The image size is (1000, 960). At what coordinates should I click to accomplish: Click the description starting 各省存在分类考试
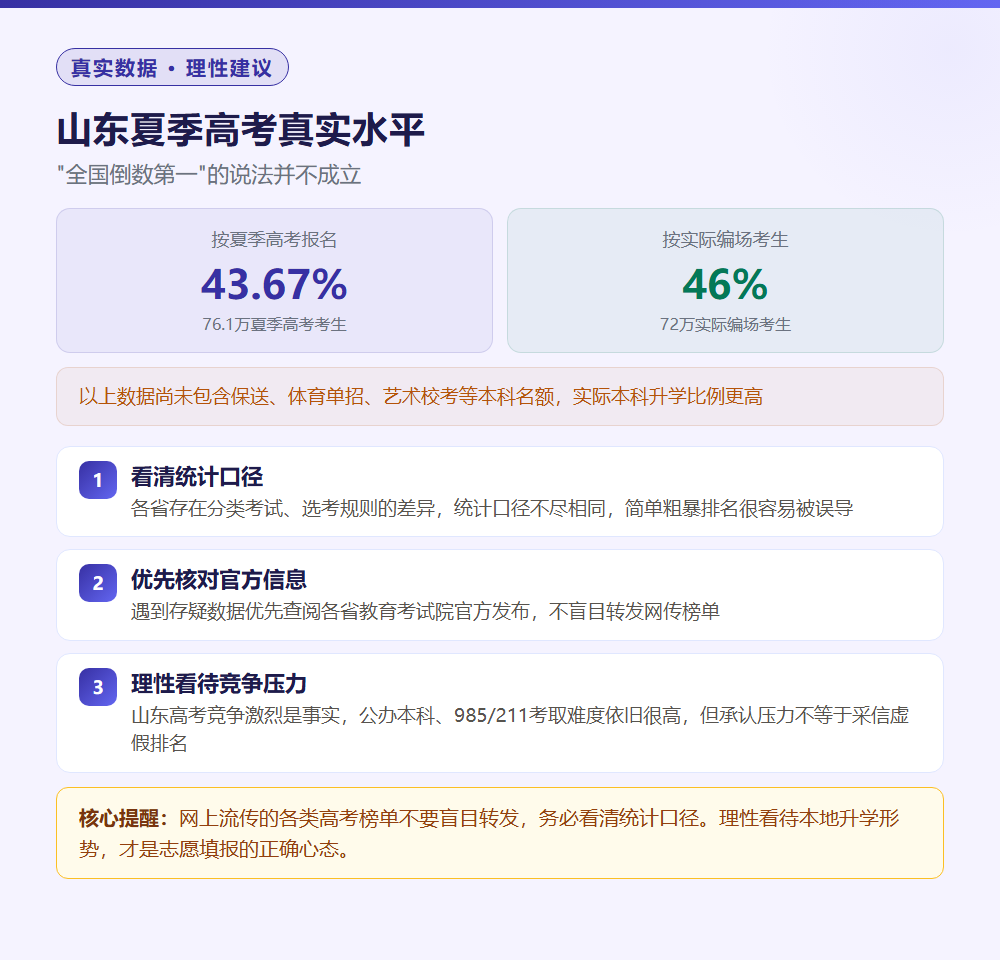[x=492, y=508]
